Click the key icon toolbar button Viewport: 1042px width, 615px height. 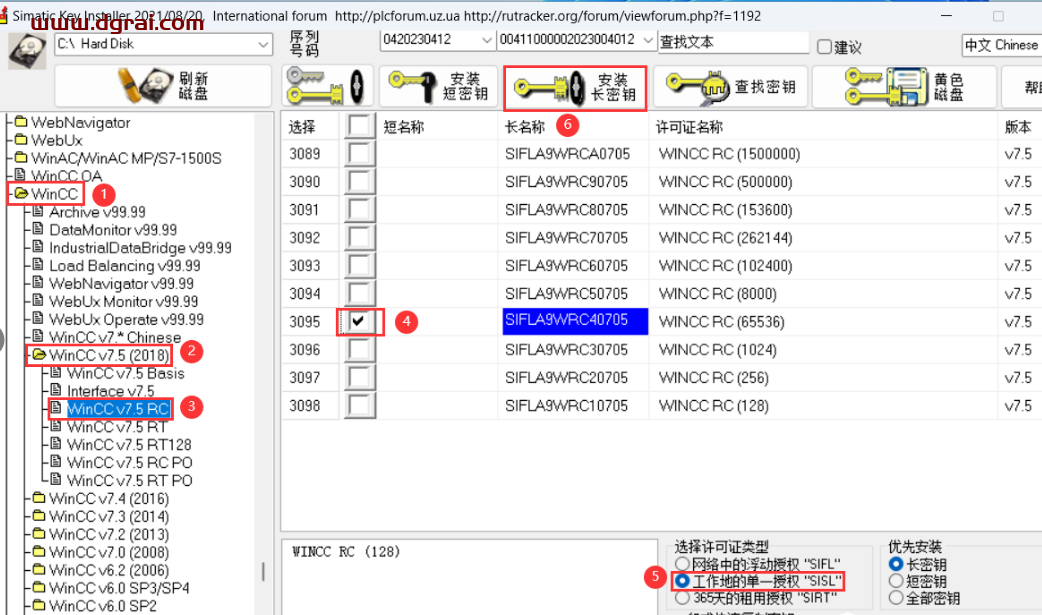coord(328,87)
